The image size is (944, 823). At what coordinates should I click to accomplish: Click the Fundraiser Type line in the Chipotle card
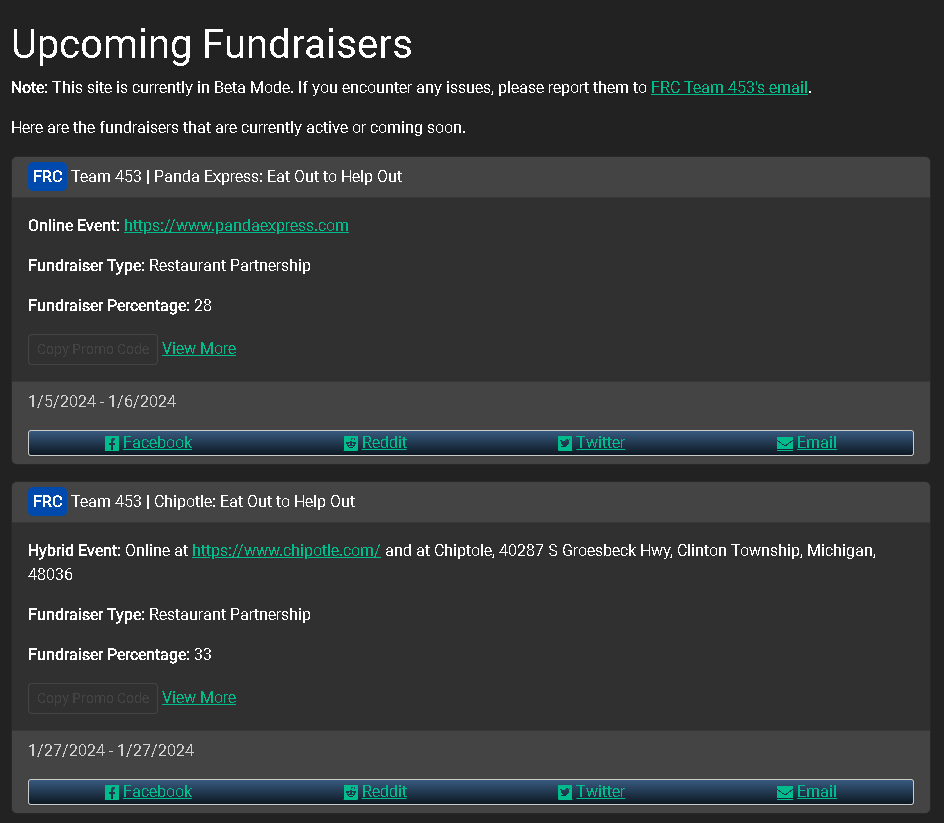pos(169,615)
